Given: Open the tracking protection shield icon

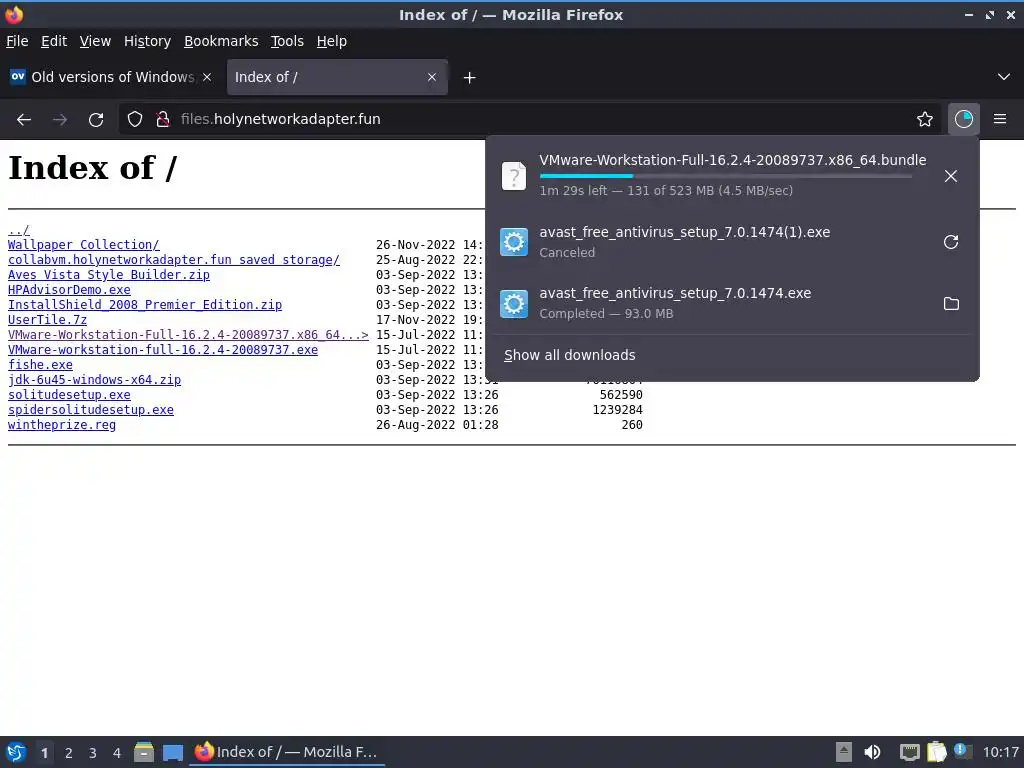Looking at the screenshot, I should coord(135,120).
